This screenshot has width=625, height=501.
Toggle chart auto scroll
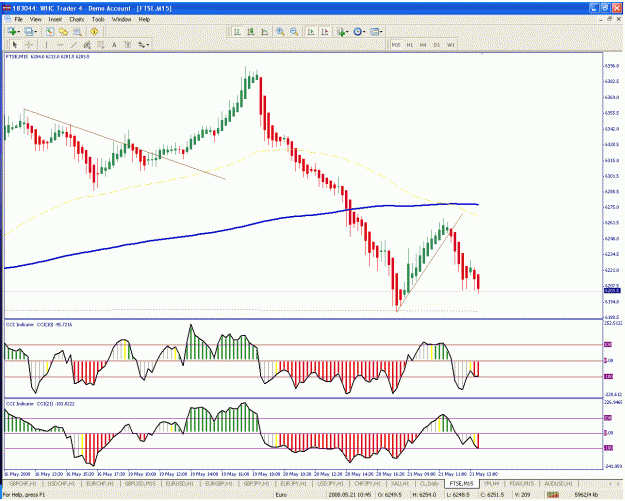coord(311,32)
